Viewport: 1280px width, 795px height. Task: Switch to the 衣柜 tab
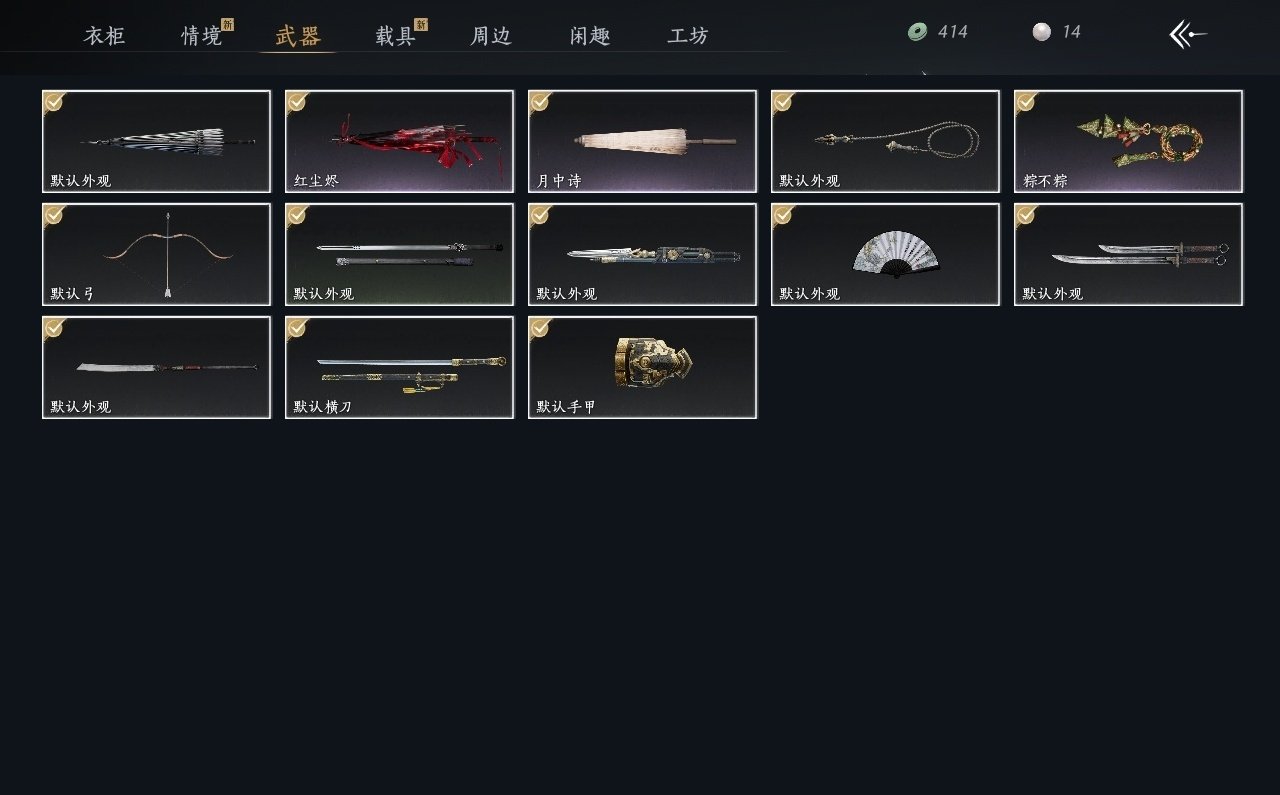click(104, 36)
